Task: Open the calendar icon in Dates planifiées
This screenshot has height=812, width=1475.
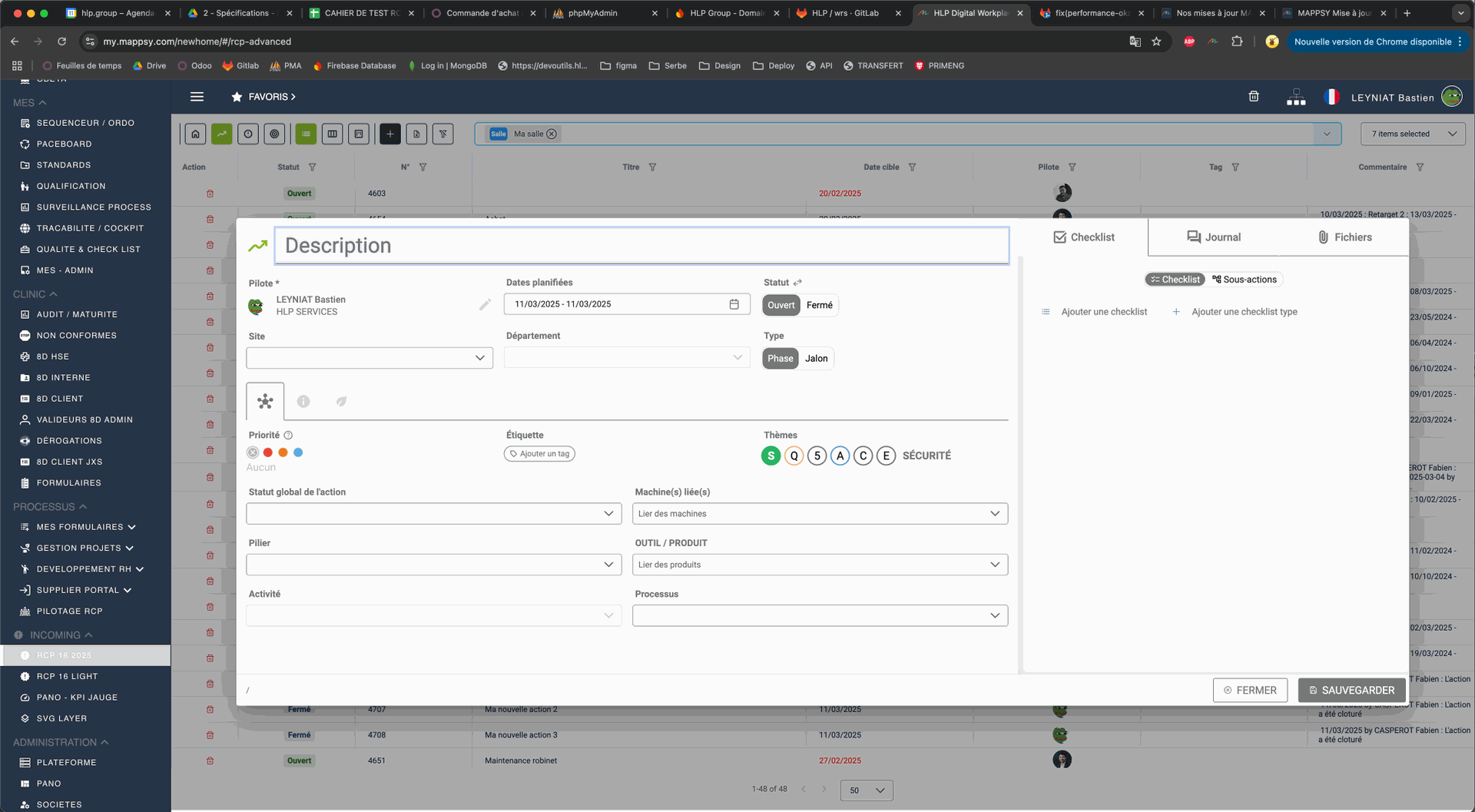Action: [x=734, y=304]
